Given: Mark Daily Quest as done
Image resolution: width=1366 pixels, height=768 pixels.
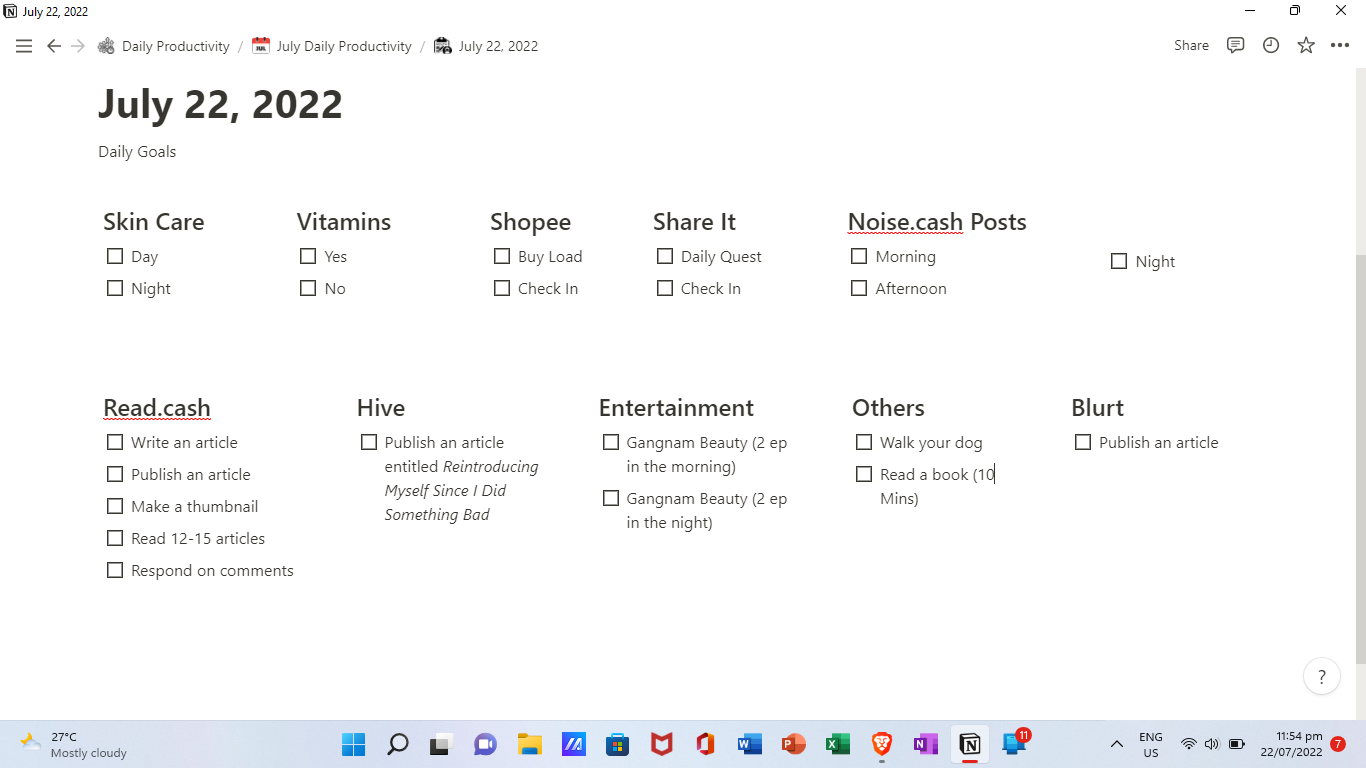Looking at the screenshot, I should pyautogui.click(x=665, y=256).
